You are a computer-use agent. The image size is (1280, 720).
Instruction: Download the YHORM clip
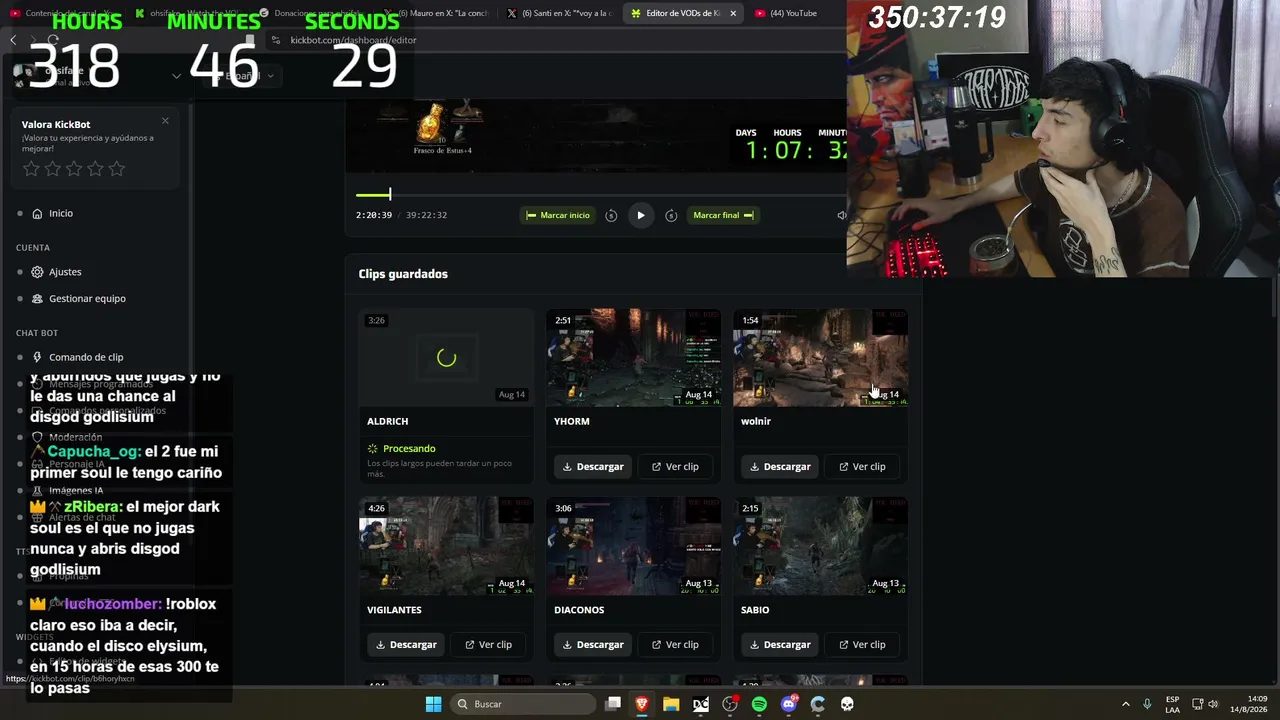(x=593, y=466)
